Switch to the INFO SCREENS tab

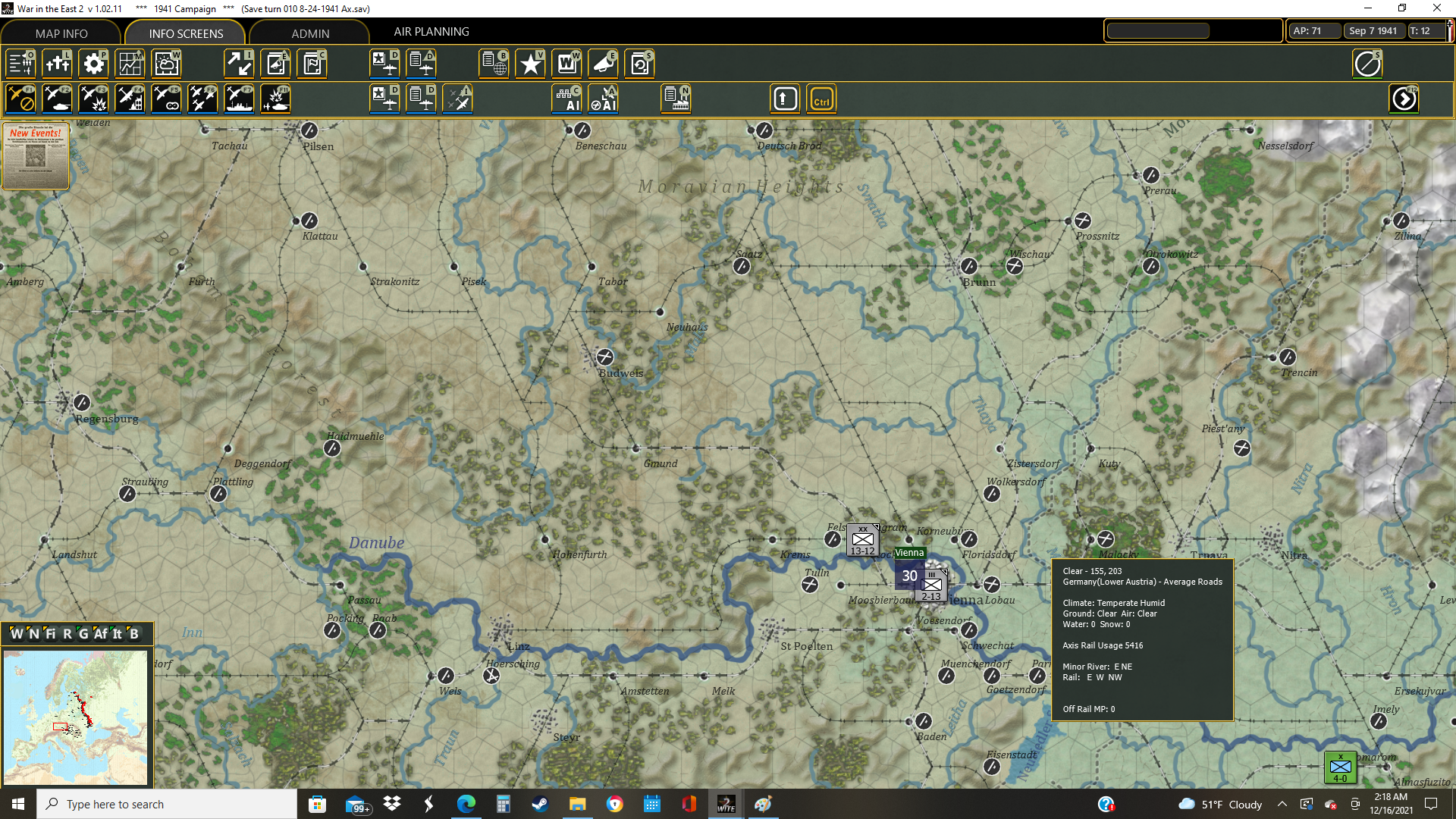[x=186, y=33]
